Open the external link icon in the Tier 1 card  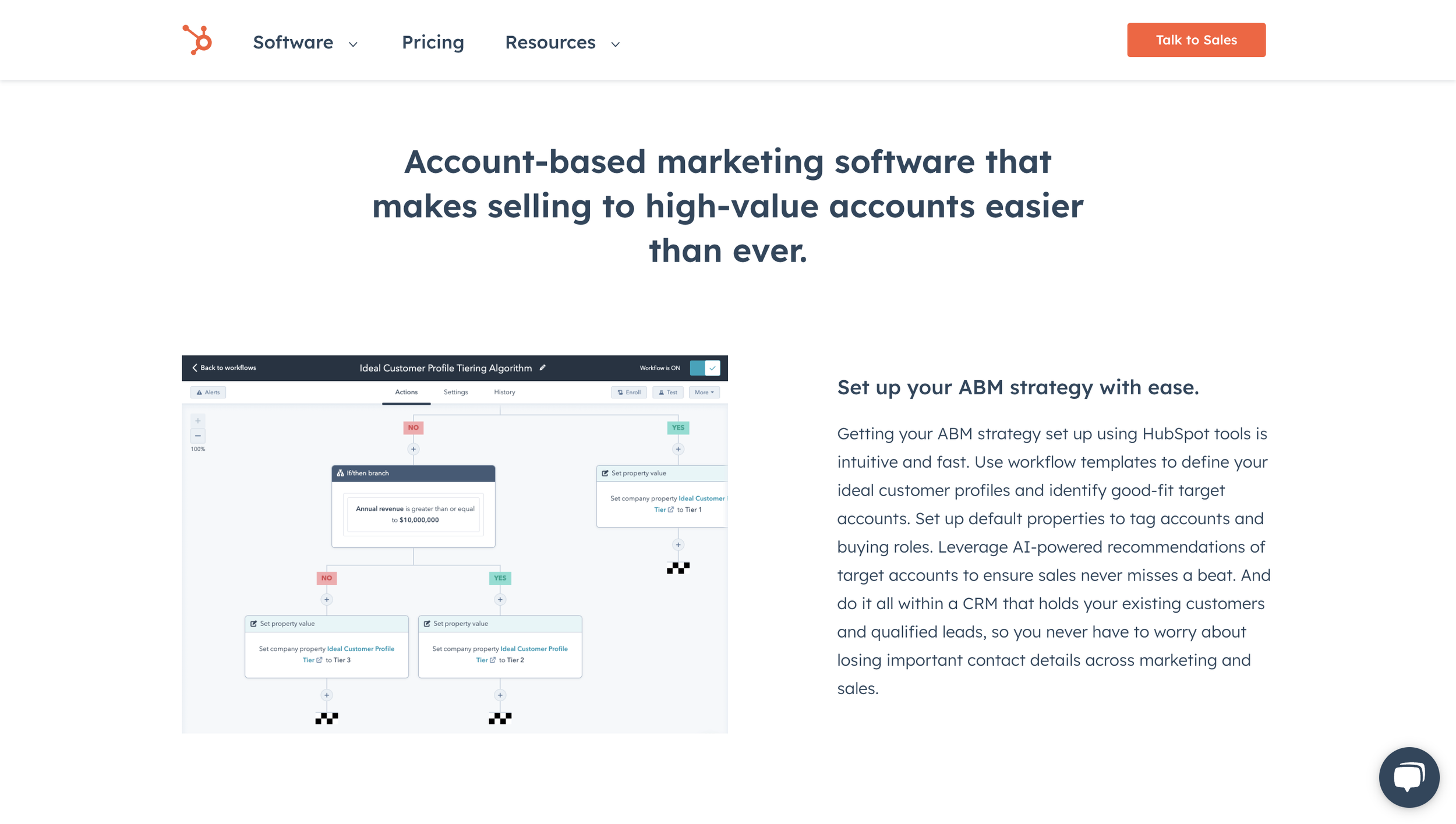pyautogui.click(x=671, y=510)
